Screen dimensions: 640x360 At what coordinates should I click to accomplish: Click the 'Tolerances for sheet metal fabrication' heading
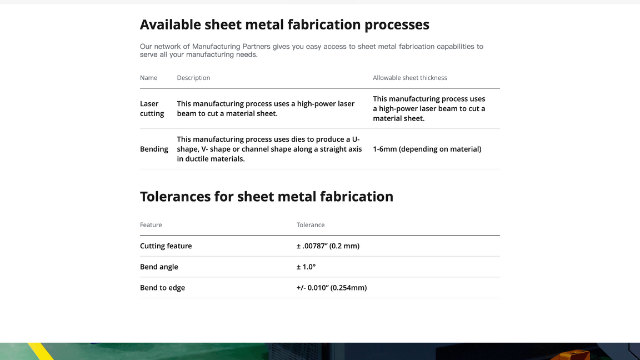(x=267, y=197)
